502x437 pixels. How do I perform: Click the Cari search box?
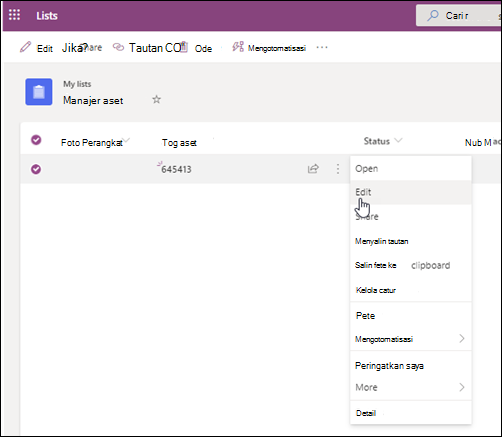click(459, 15)
